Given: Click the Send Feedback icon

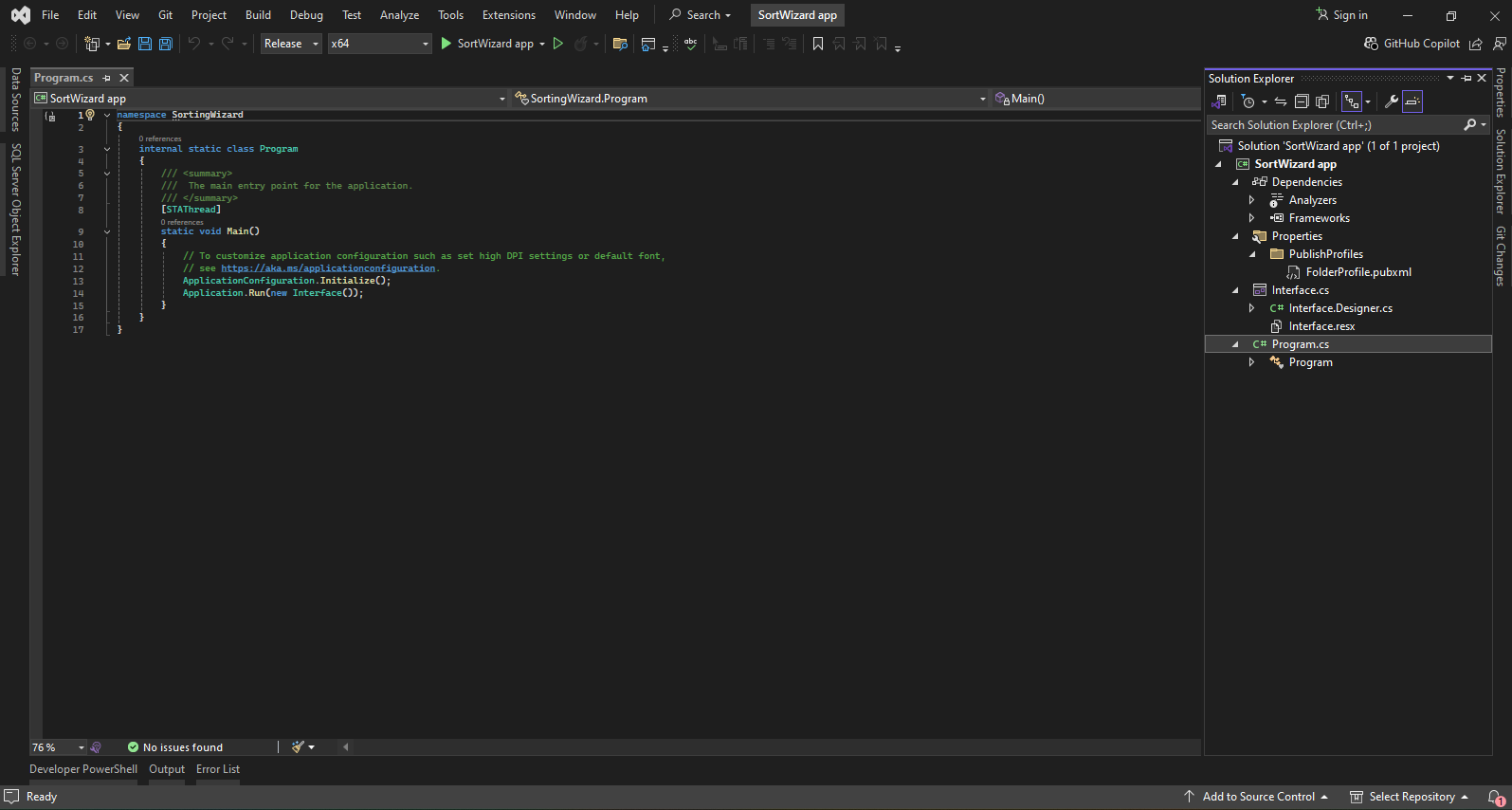Looking at the screenshot, I should [x=1500, y=44].
